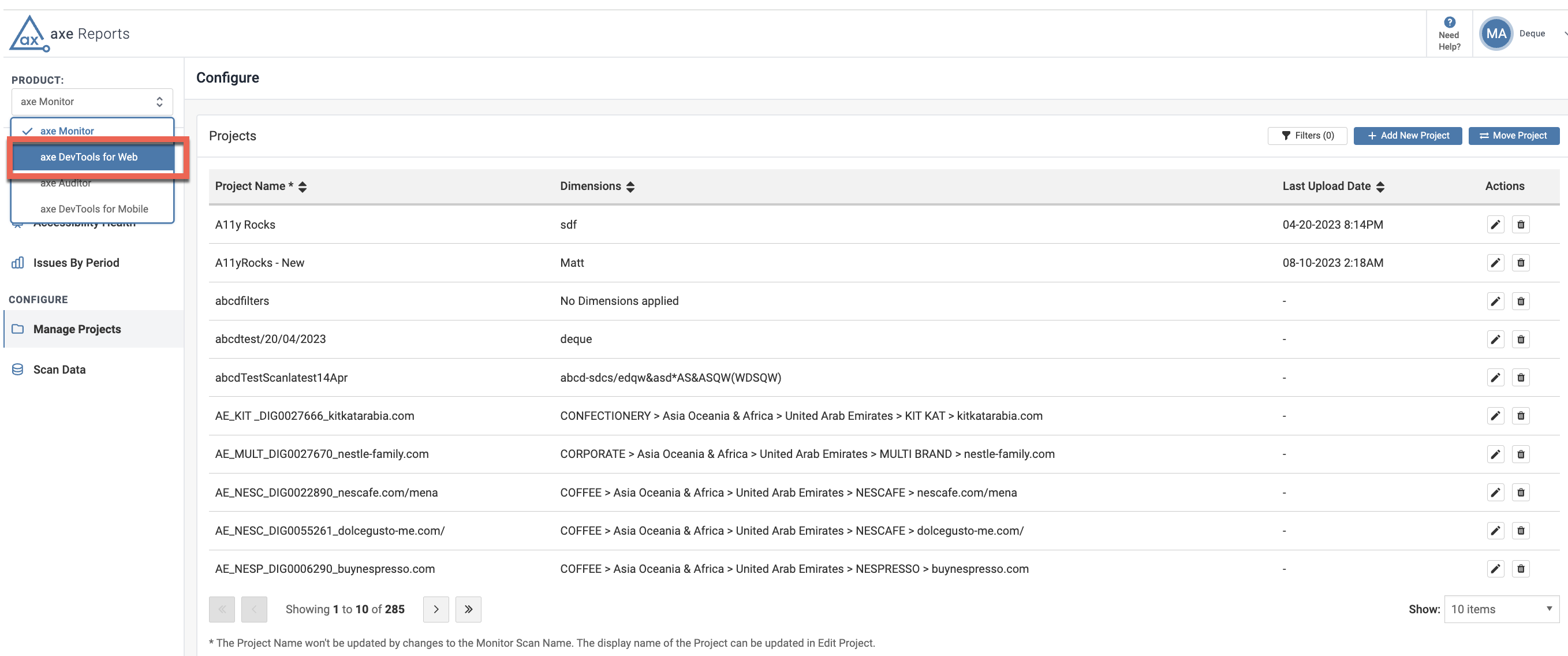Click the Add New Project button

[x=1408, y=135]
